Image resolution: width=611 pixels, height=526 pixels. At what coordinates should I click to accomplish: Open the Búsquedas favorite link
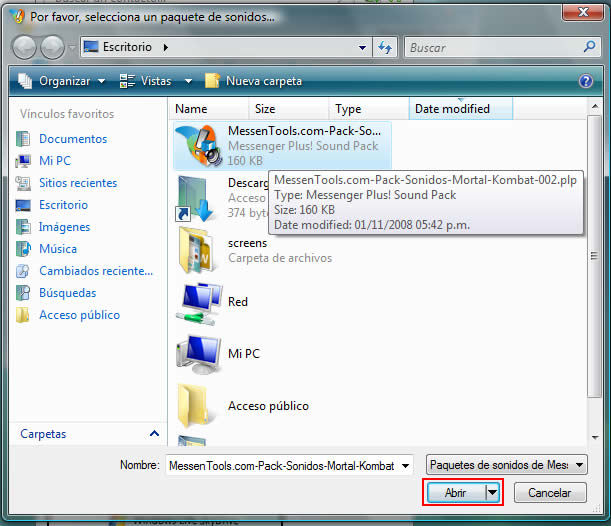point(67,293)
